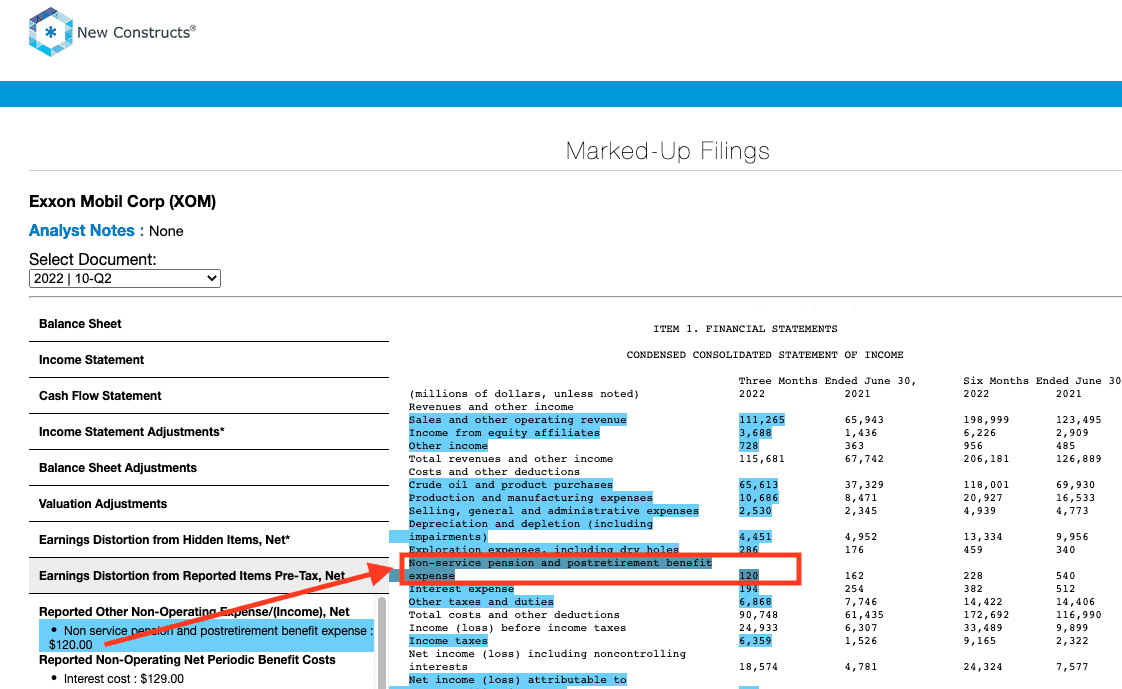
Task: Click highlighted value 6,868
Action: pos(755,602)
